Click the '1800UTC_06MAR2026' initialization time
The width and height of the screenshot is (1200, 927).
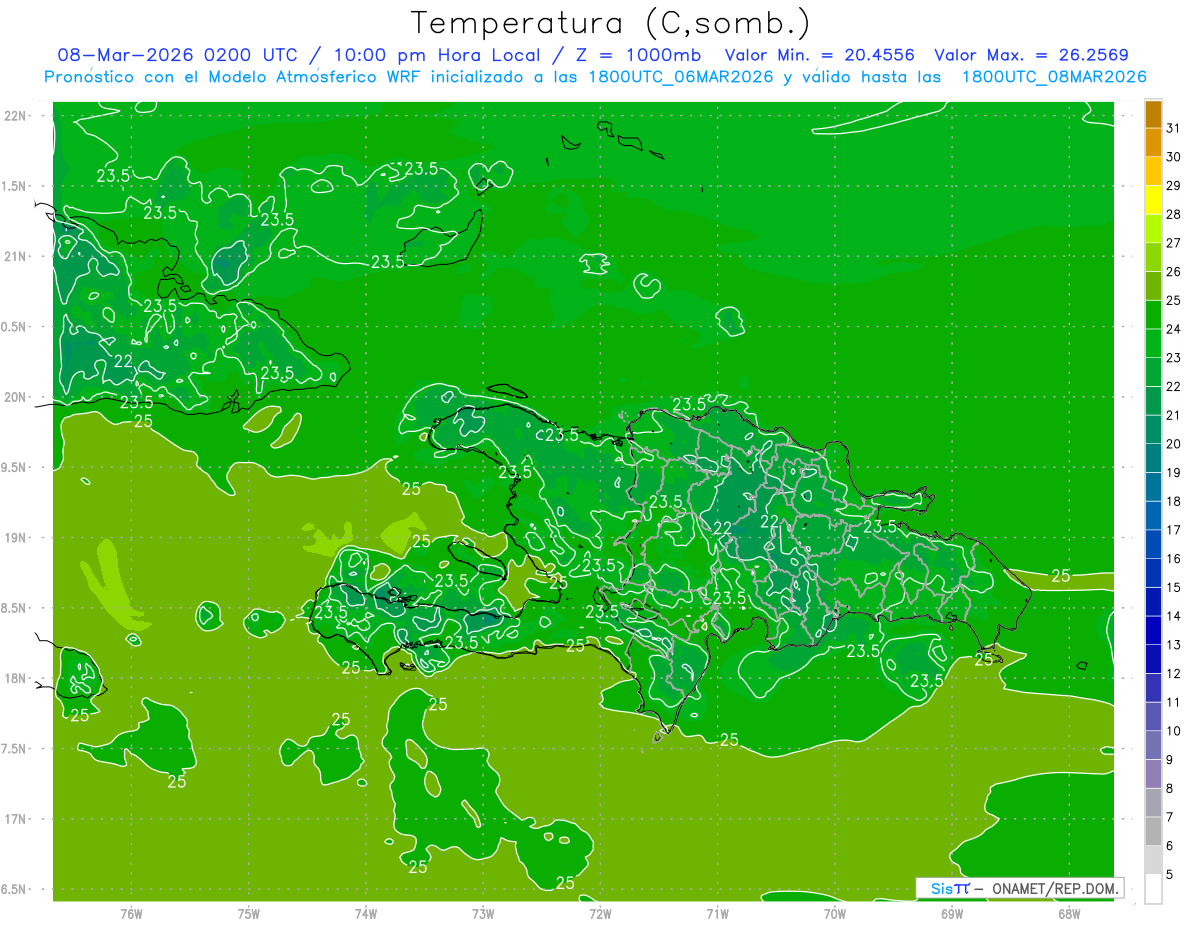[680, 77]
